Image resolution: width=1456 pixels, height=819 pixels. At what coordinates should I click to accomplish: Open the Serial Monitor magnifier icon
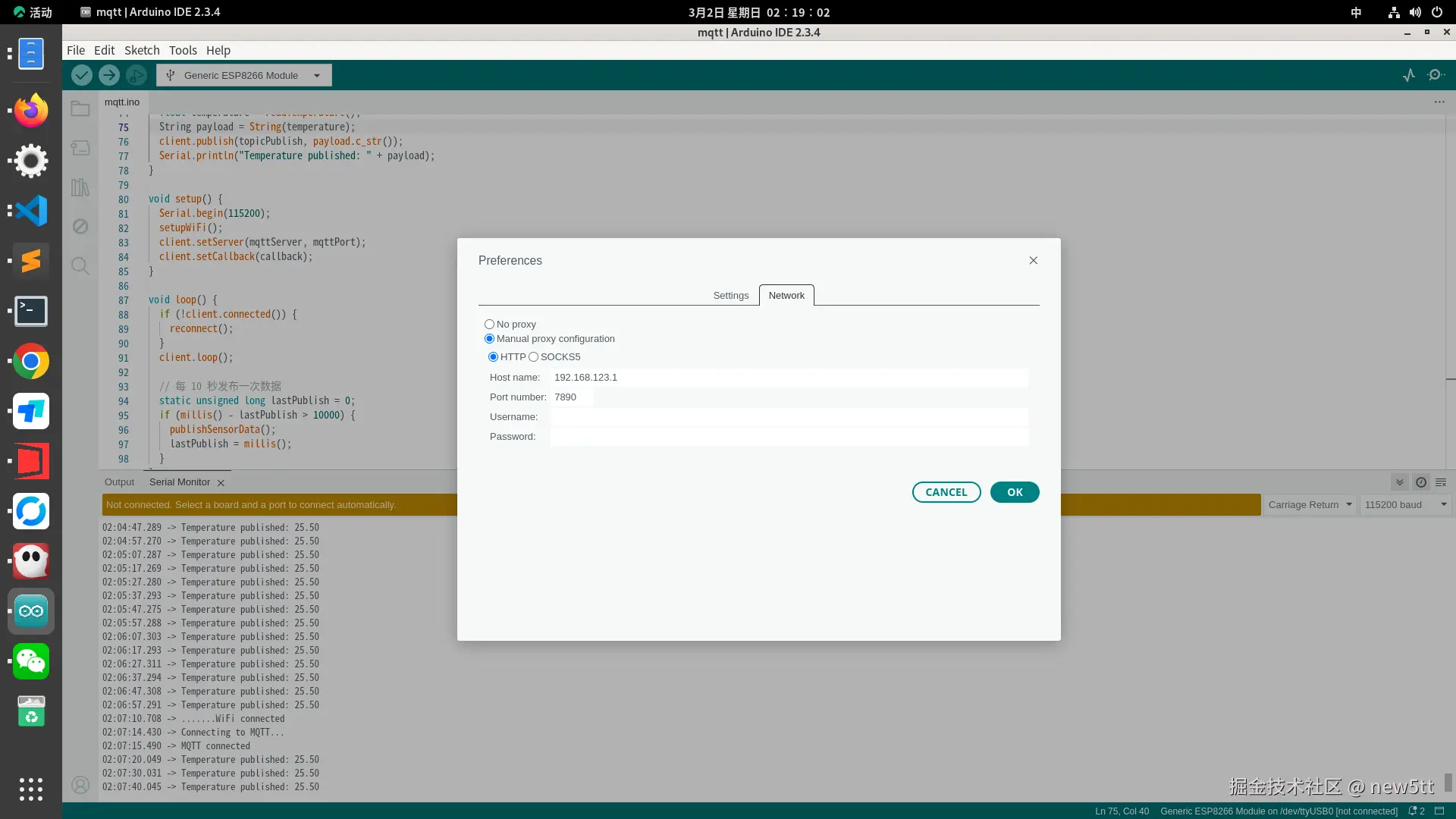[1436, 75]
